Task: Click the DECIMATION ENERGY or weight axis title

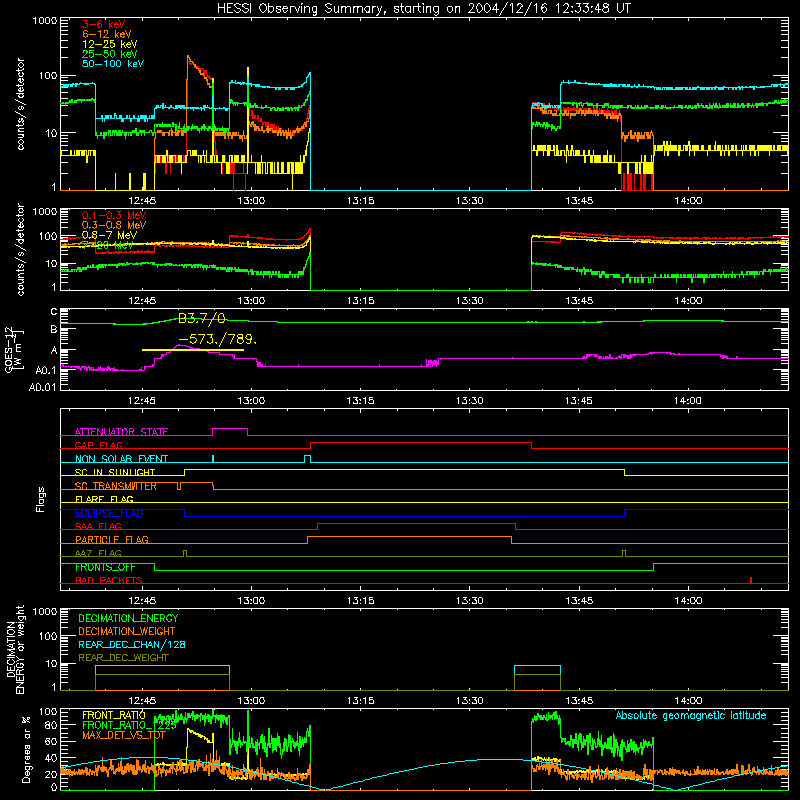Action: coord(15,649)
